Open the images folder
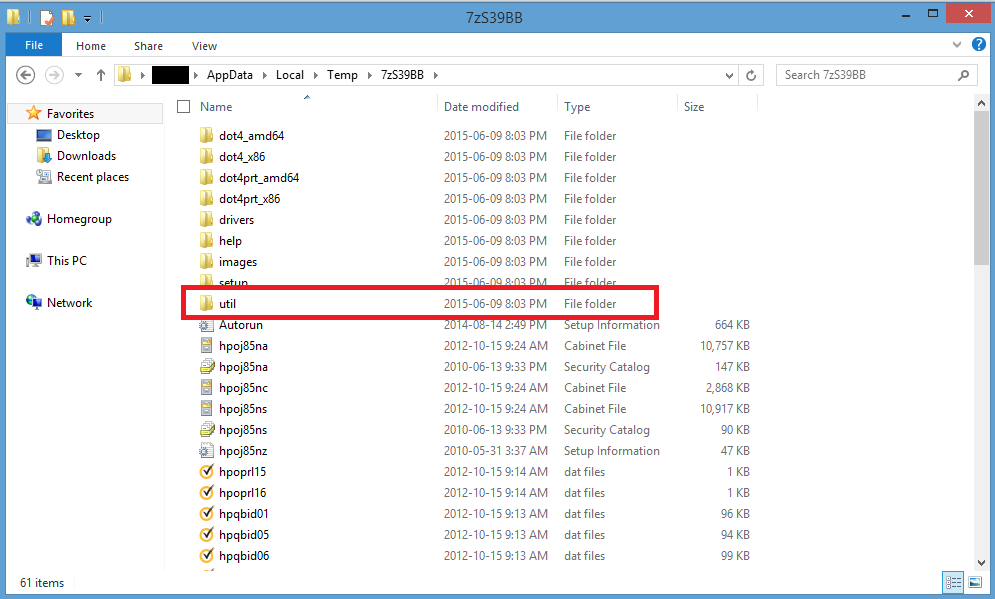This screenshot has height=599, width=995. [x=232, y=261]
